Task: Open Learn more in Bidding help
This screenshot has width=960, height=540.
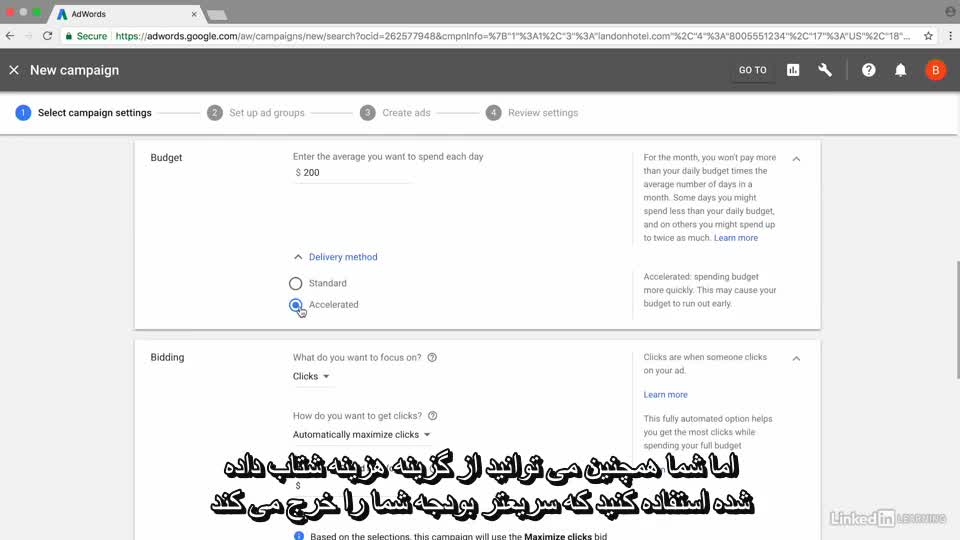Action: 665,395
